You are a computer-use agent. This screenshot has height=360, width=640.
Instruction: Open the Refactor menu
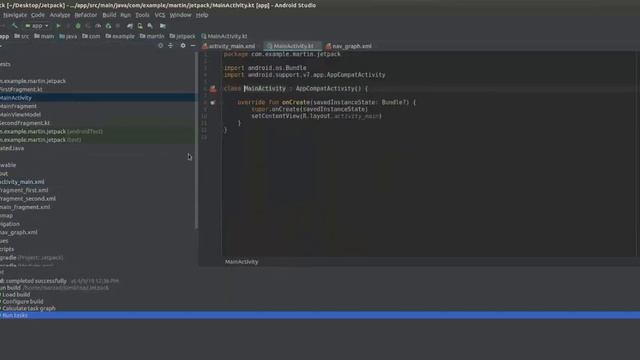point(86,15)
